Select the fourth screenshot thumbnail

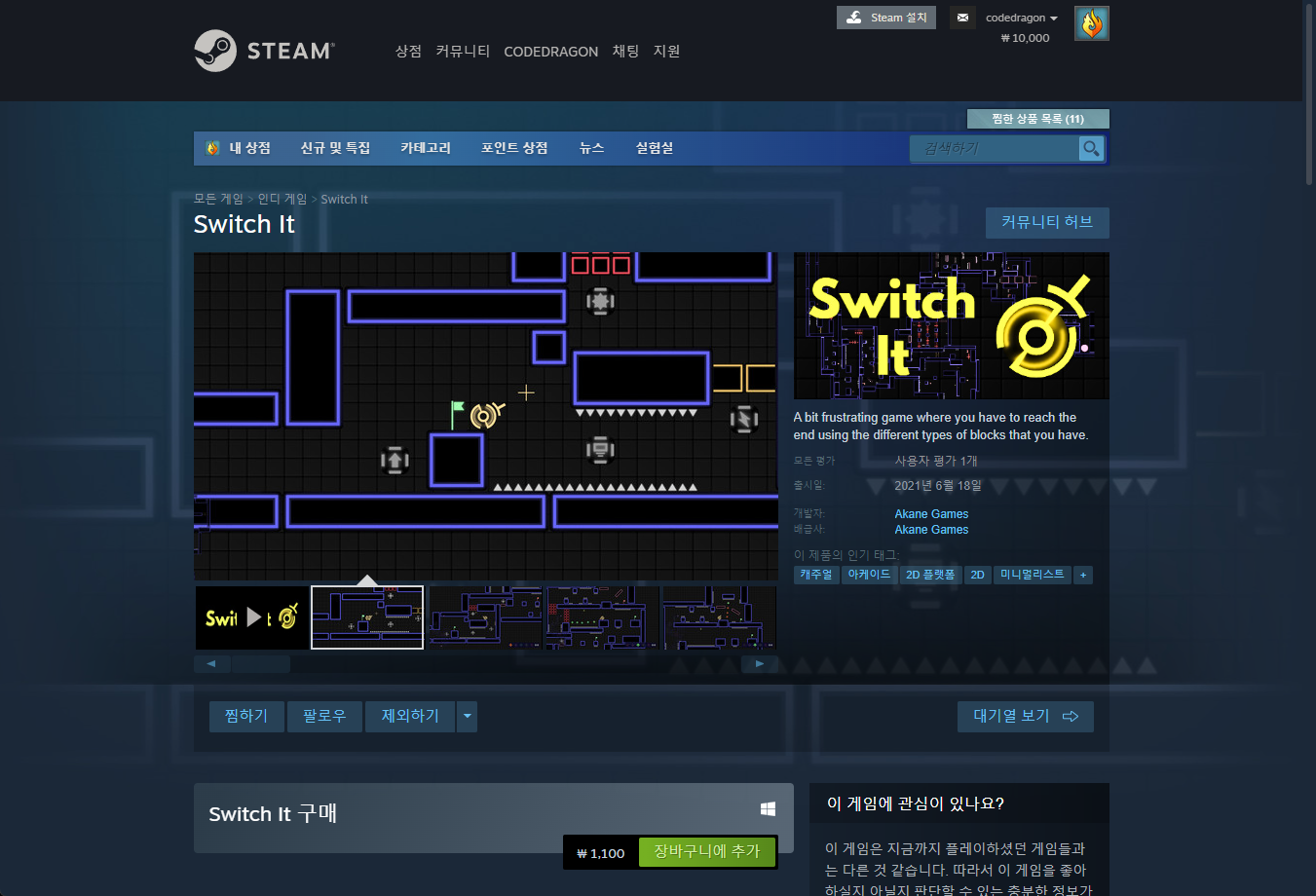(x=601, y=617)
